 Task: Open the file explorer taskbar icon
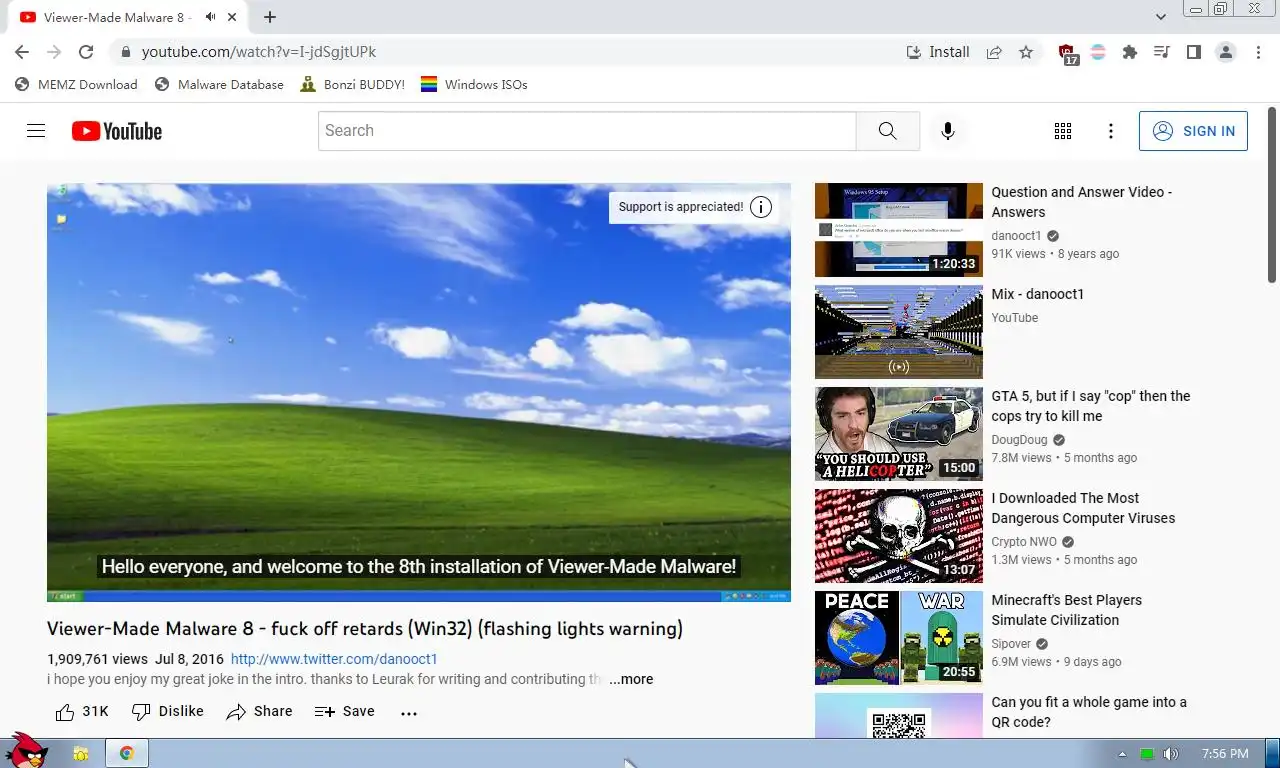(x=80, y=753)
